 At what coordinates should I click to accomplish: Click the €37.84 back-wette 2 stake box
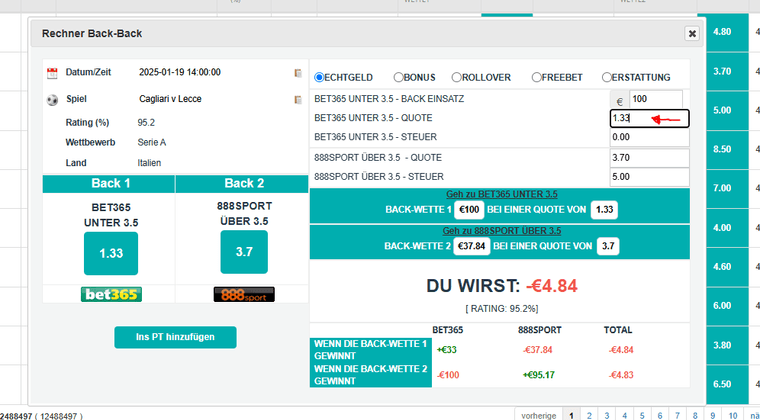472,247
